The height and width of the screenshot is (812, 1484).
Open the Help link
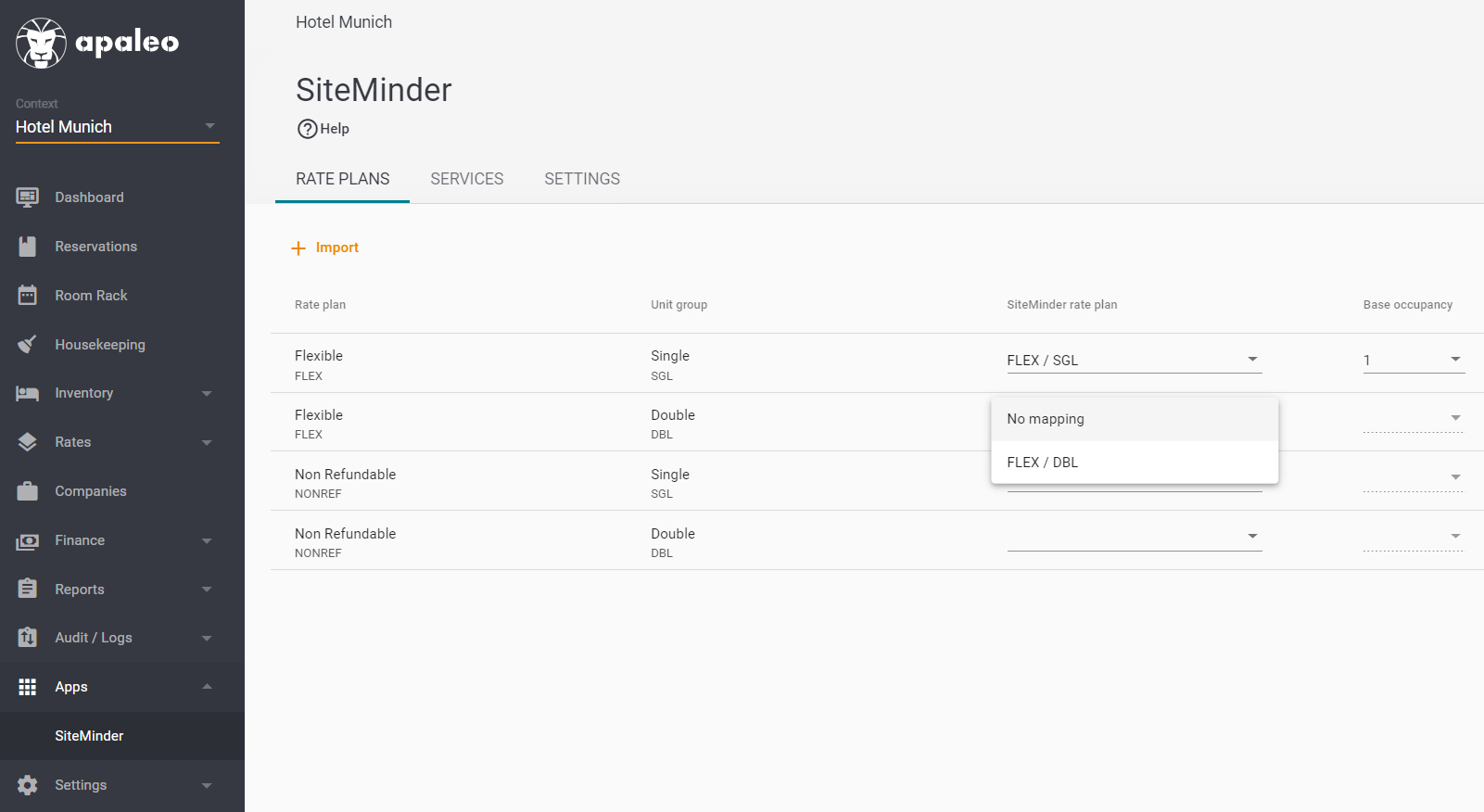(323, 129)
